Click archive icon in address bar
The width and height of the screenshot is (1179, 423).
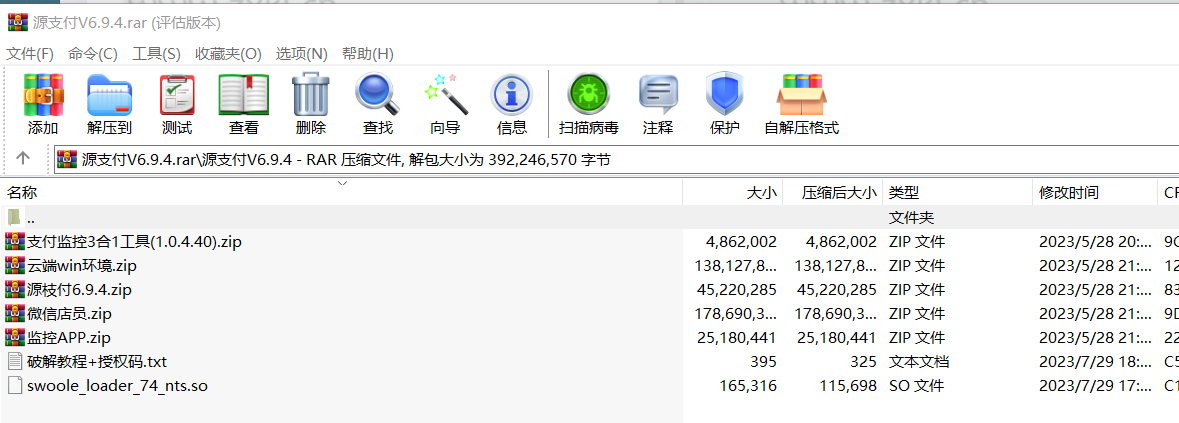click(x=67, y=159)
